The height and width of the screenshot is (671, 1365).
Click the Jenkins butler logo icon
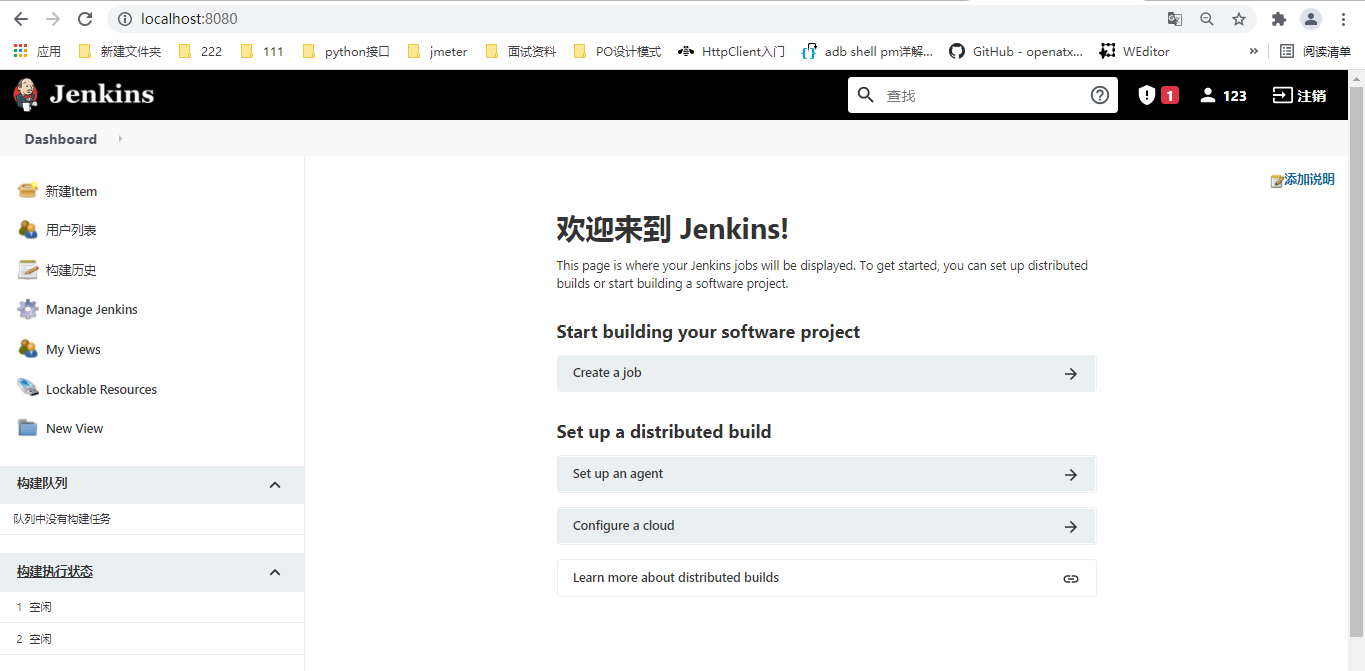tap(27, 95)
